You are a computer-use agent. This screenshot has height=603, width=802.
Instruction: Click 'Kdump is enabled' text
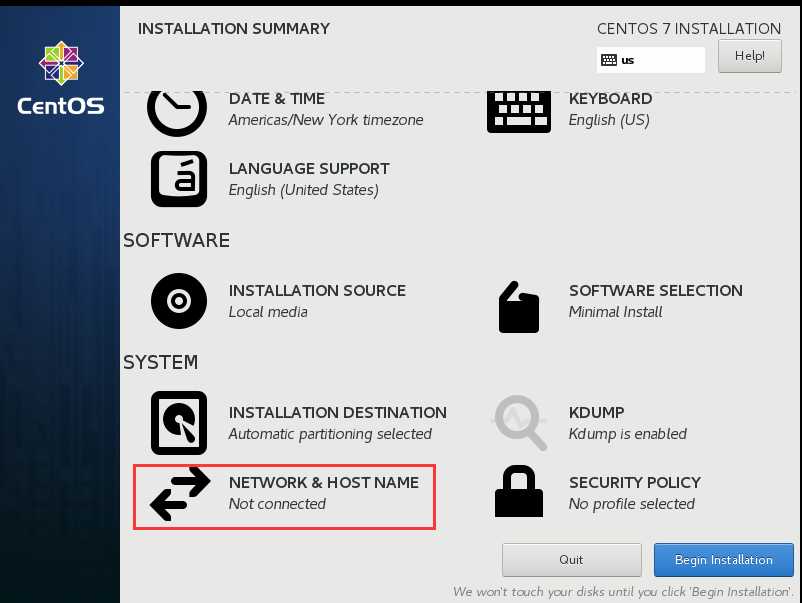628,434
